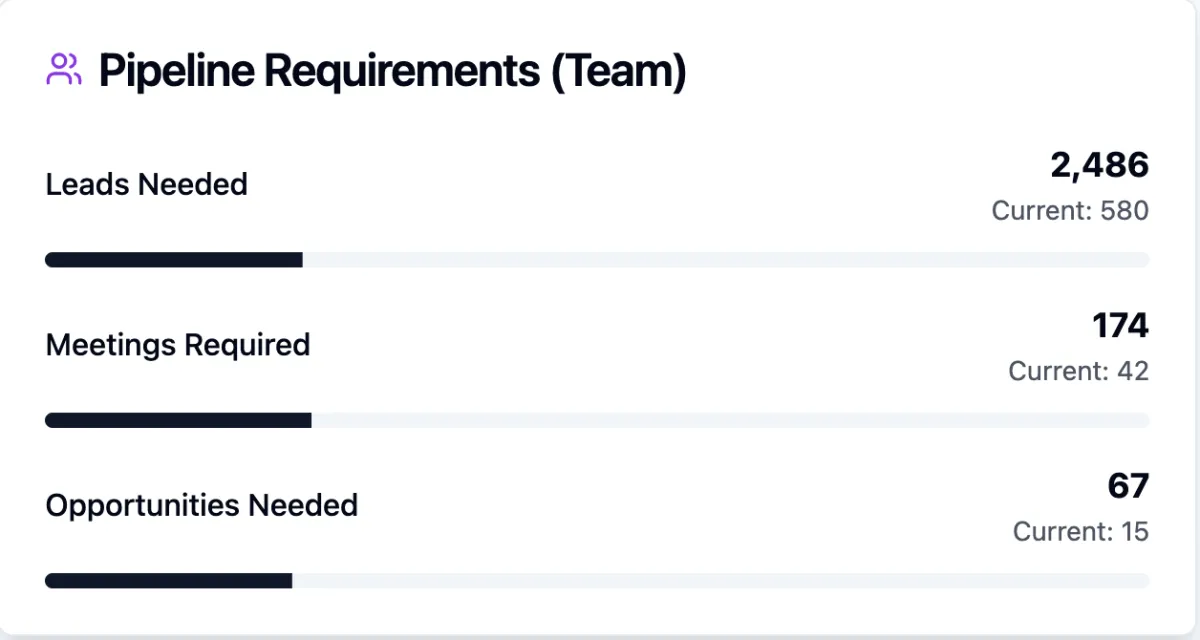The height and width of the screenshot is (640, 1200).
Task: Click the 67 opportunities target value
Action: (1128, 486)
